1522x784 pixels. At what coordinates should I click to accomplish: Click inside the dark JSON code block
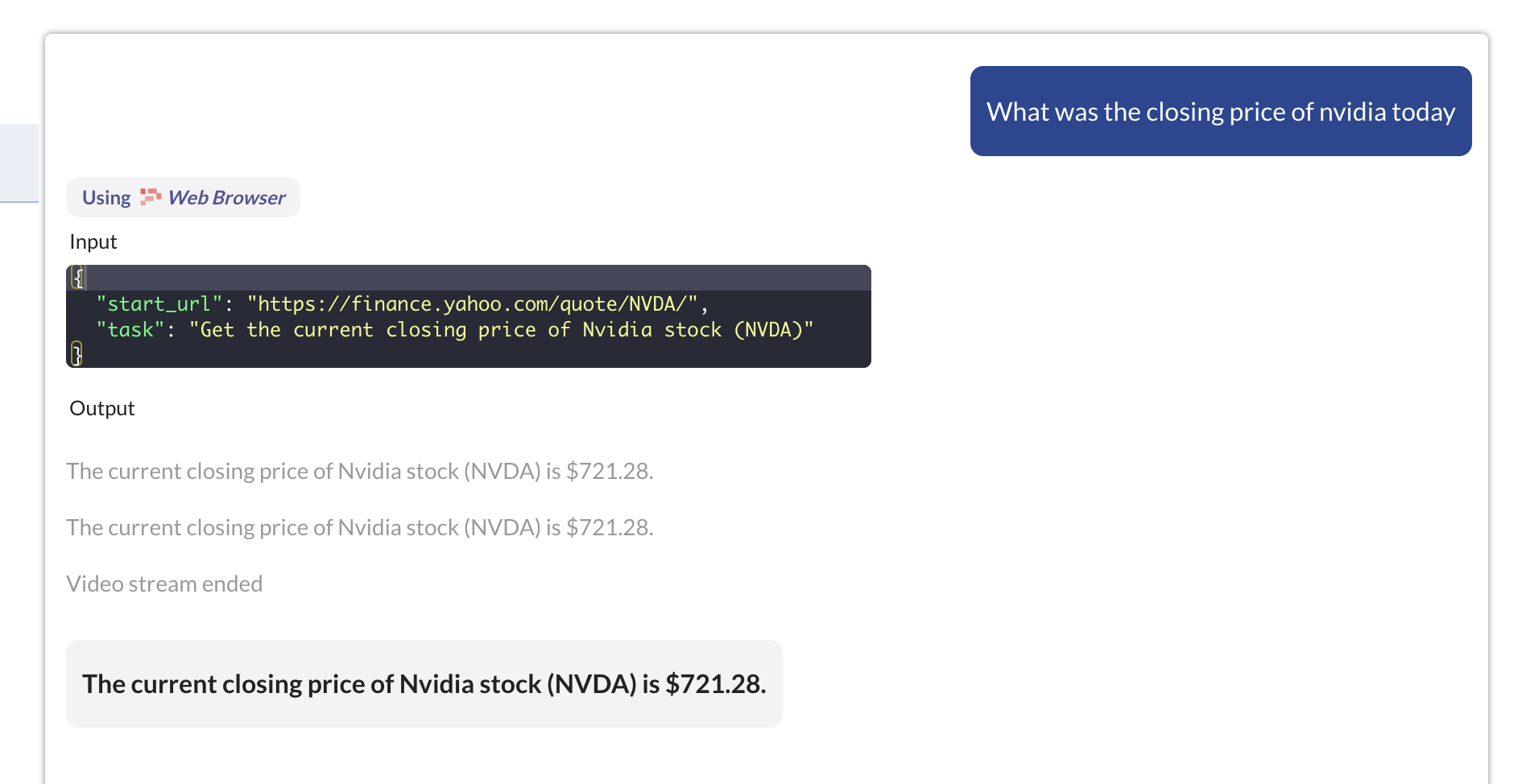467,316
